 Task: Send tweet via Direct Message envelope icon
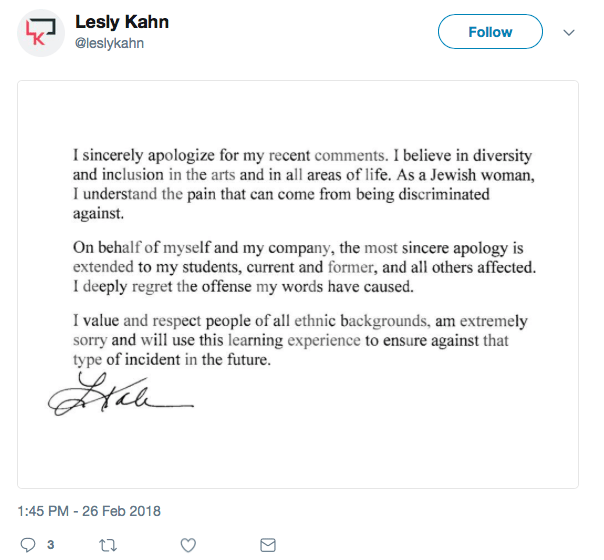[x=268, y=545]
